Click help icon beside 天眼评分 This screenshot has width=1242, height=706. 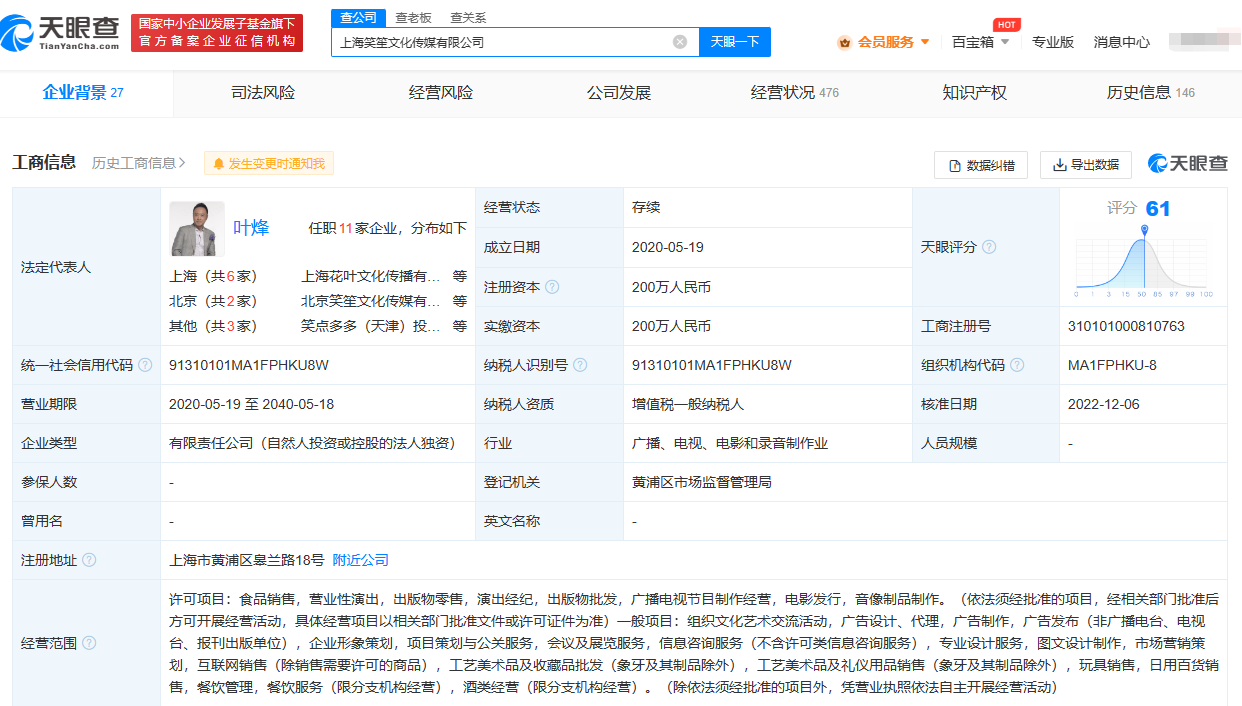click(x=989, y=247)
